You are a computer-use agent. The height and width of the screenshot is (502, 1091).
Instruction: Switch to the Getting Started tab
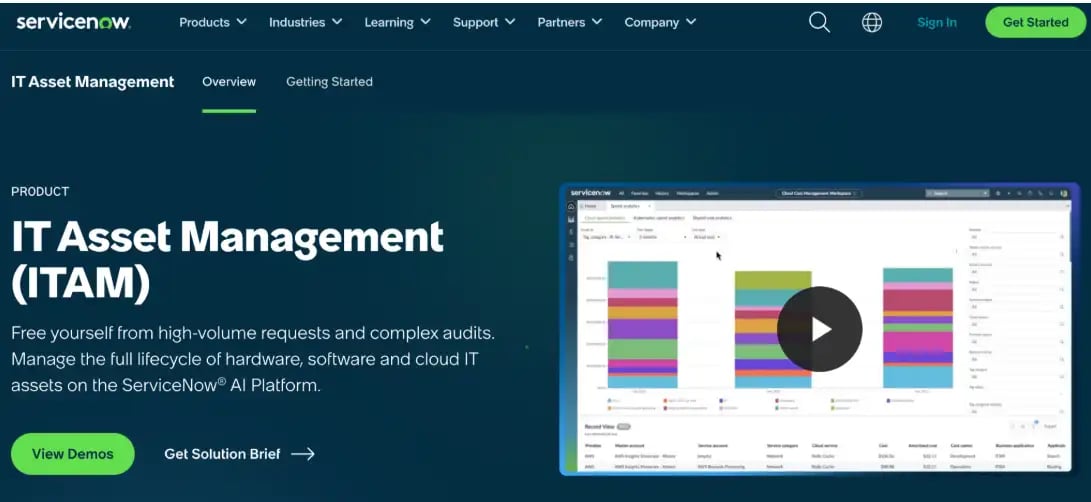click(x=329, y=82)
